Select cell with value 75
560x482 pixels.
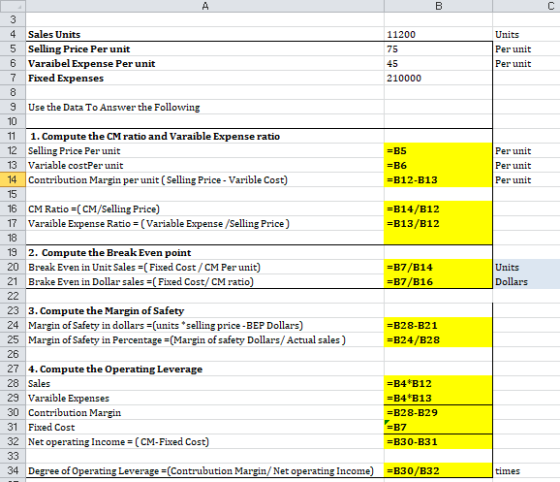pos(439,49)
